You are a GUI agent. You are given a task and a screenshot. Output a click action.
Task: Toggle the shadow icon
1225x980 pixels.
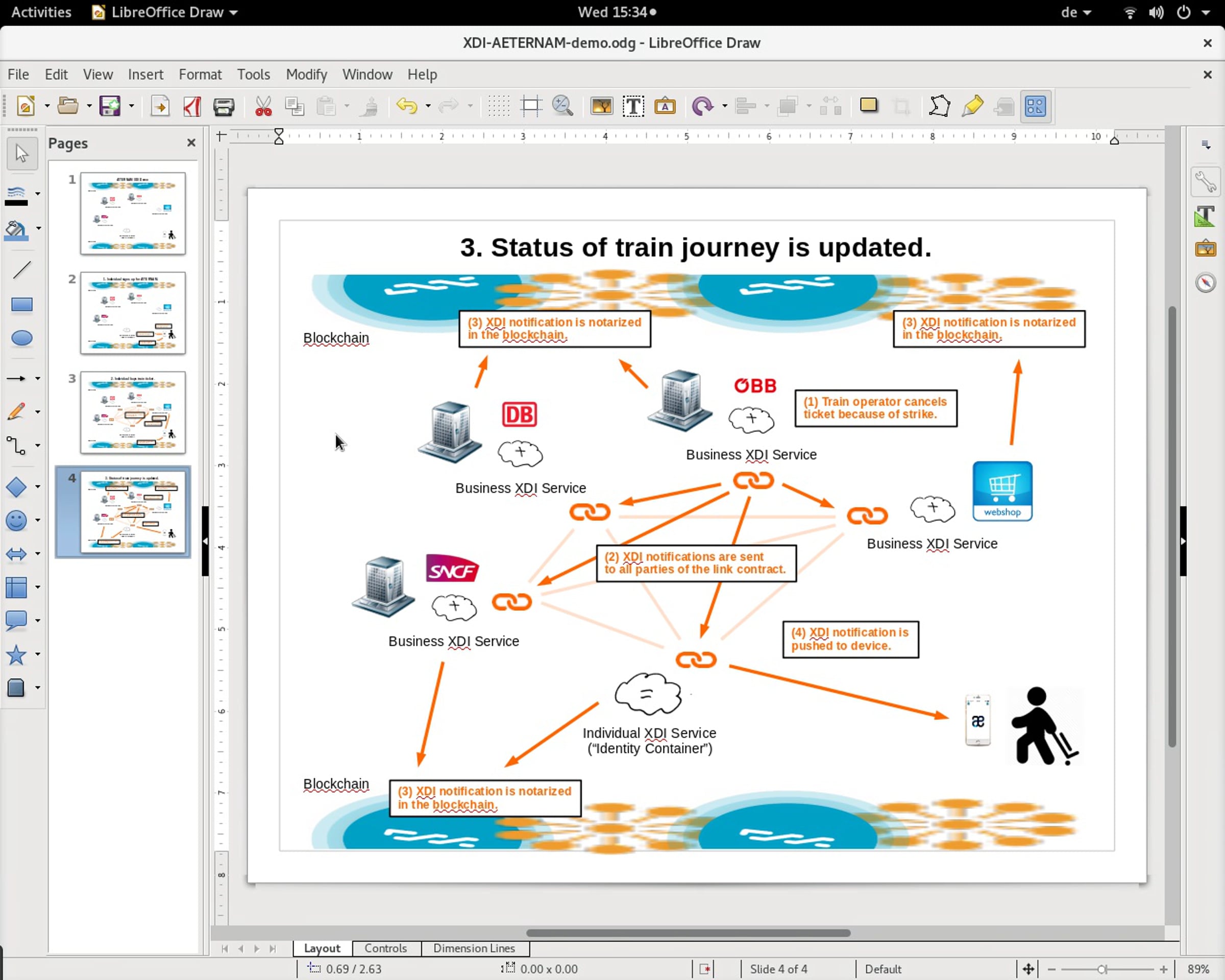point(869,106)
